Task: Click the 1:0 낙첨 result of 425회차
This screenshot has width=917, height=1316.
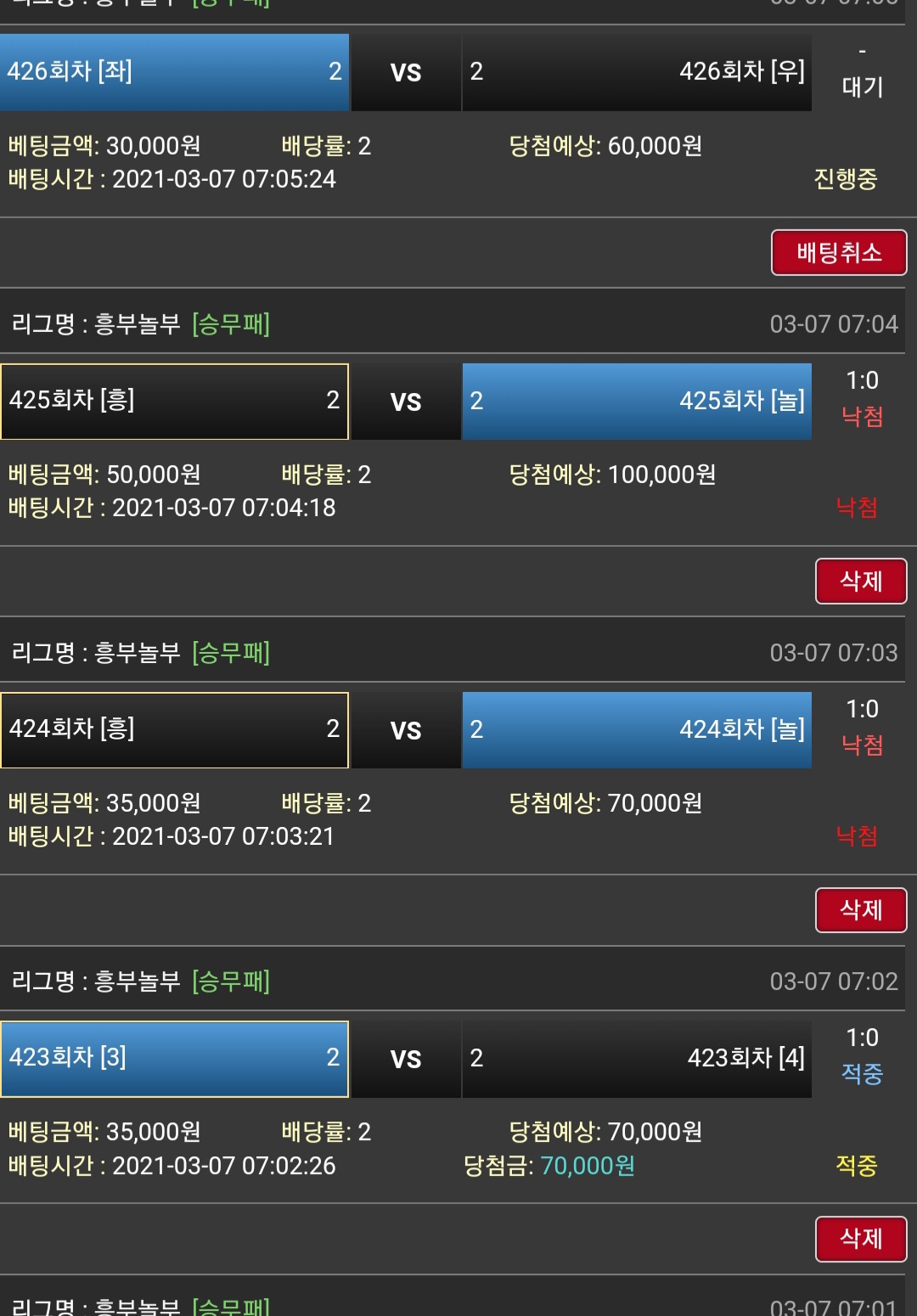Action: coord(862,399)
